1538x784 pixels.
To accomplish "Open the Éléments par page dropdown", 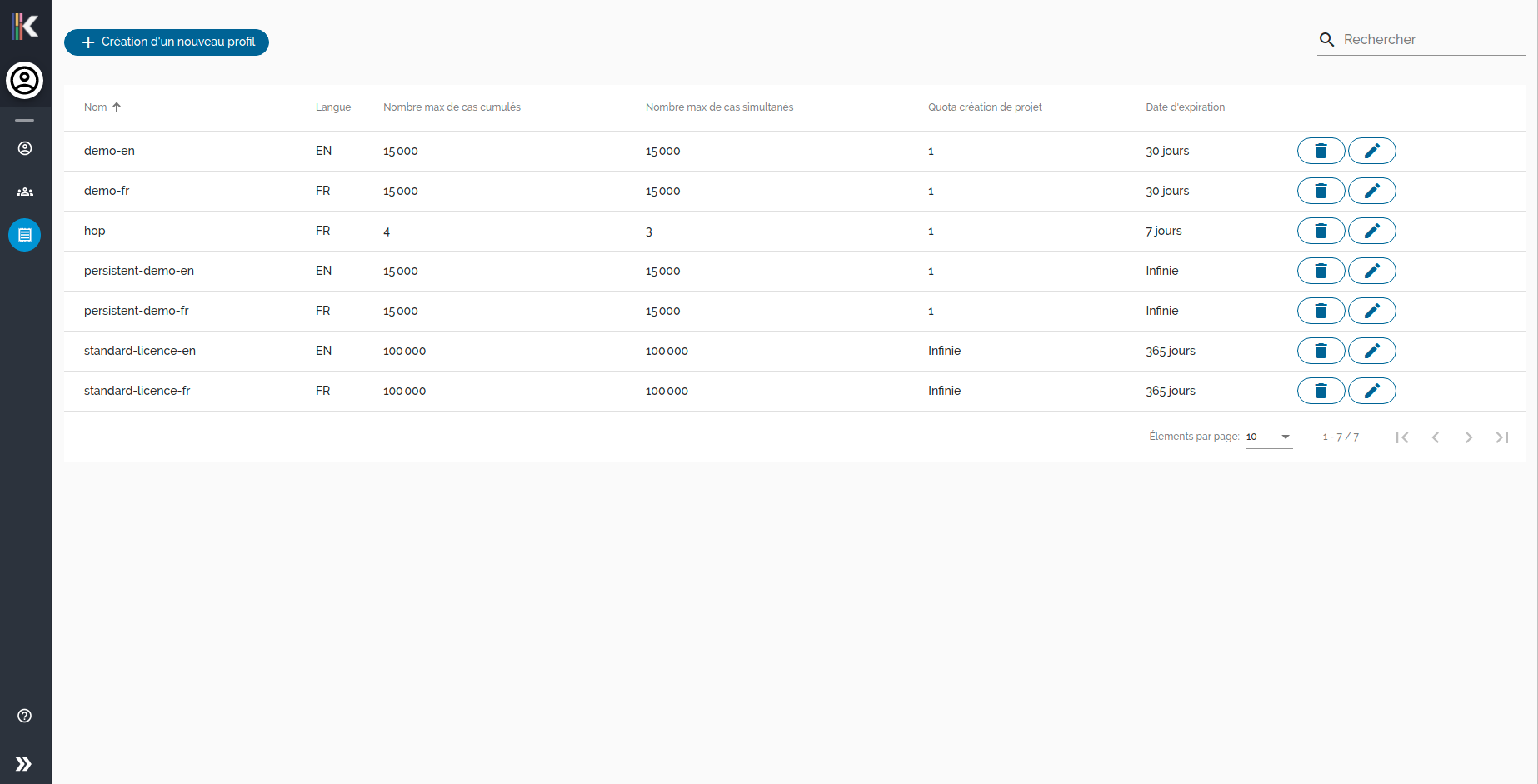I will (1268, 437).
